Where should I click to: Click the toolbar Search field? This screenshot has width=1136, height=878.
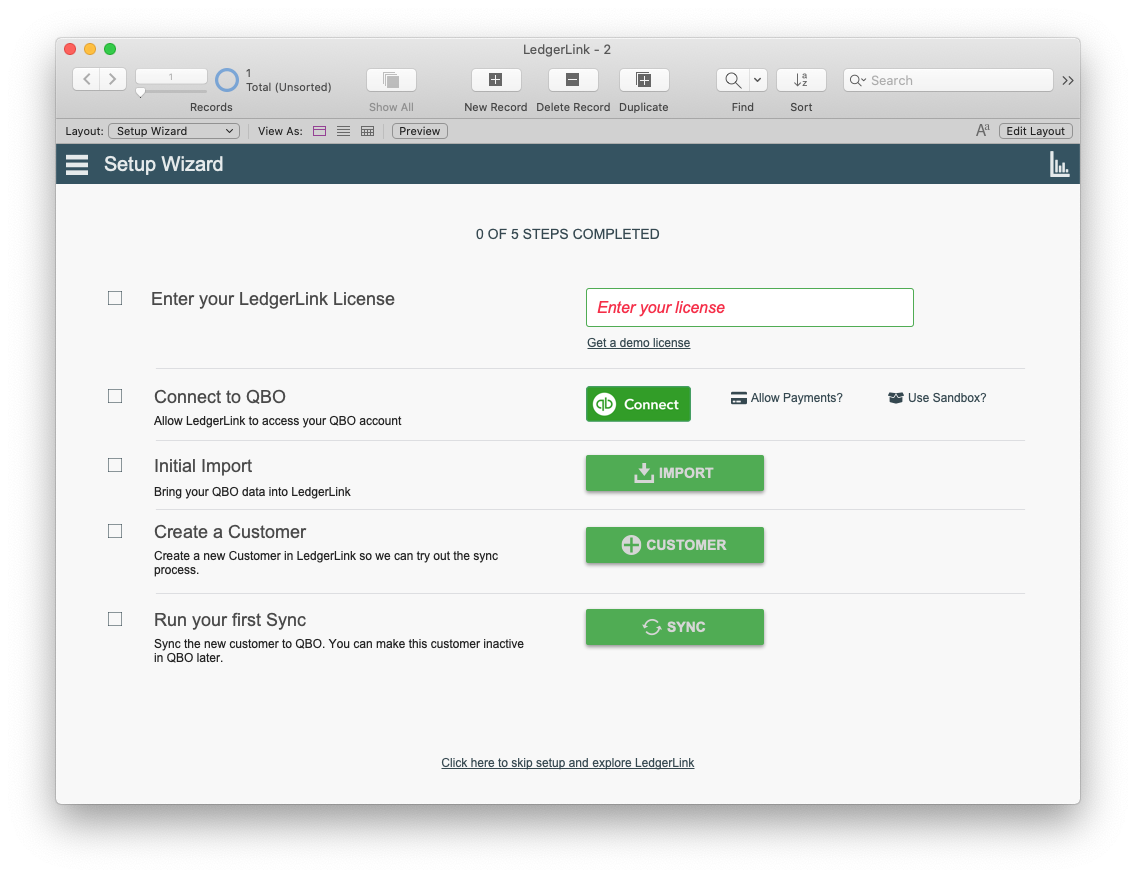(948, 80)
